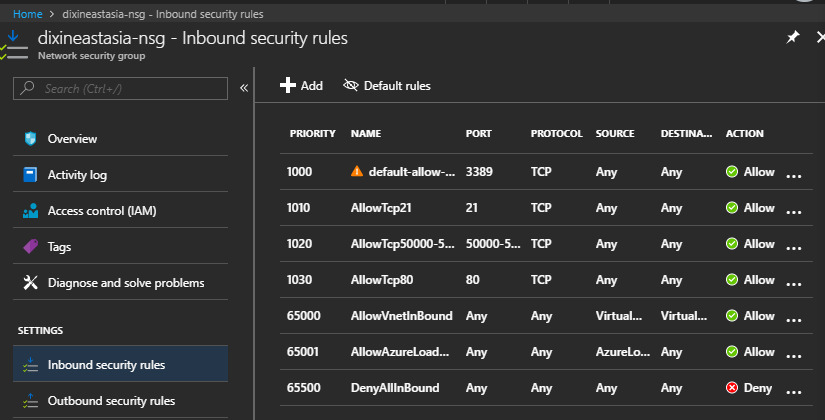Viewport: 825px width, 420px height.
Task: Sort by SOURCE column header
Action: [x=615, y=134]
